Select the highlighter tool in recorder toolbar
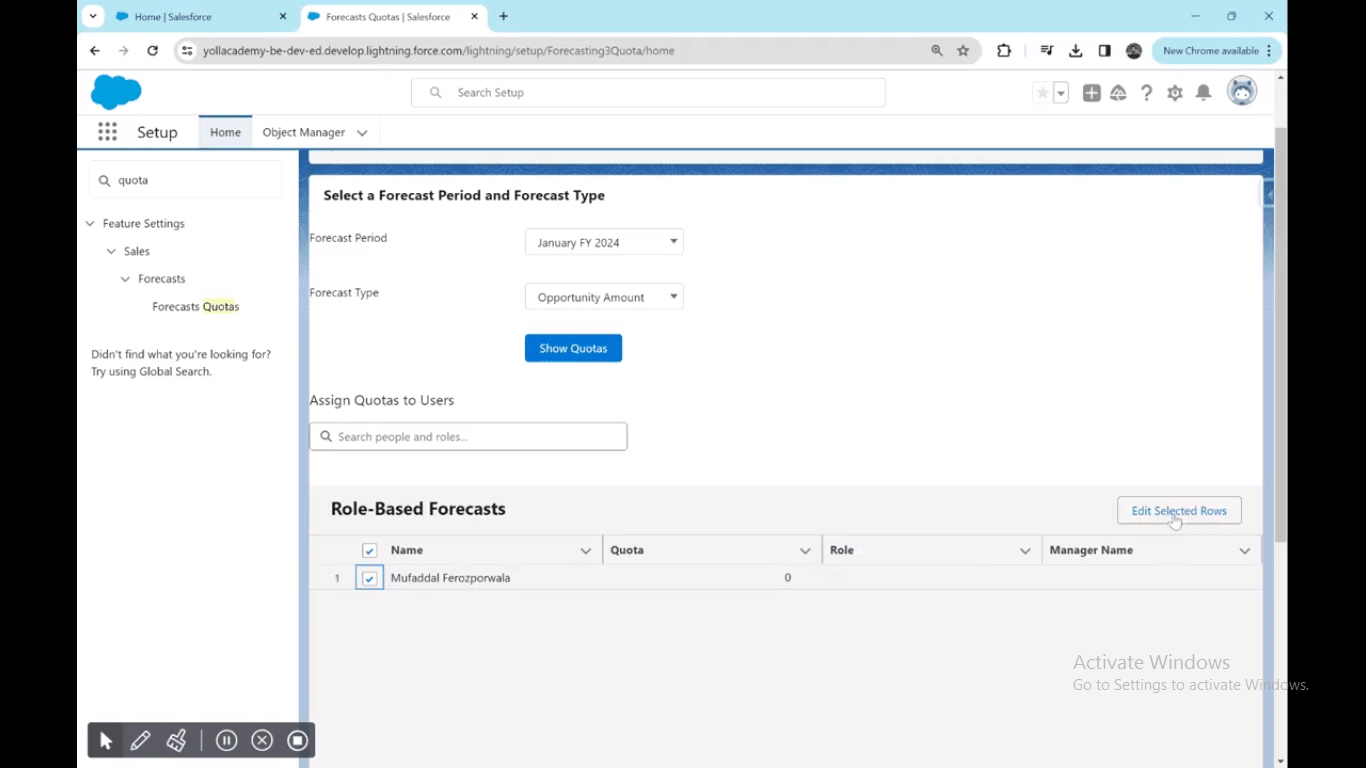 pyautogui.click(x=176, y=741)
